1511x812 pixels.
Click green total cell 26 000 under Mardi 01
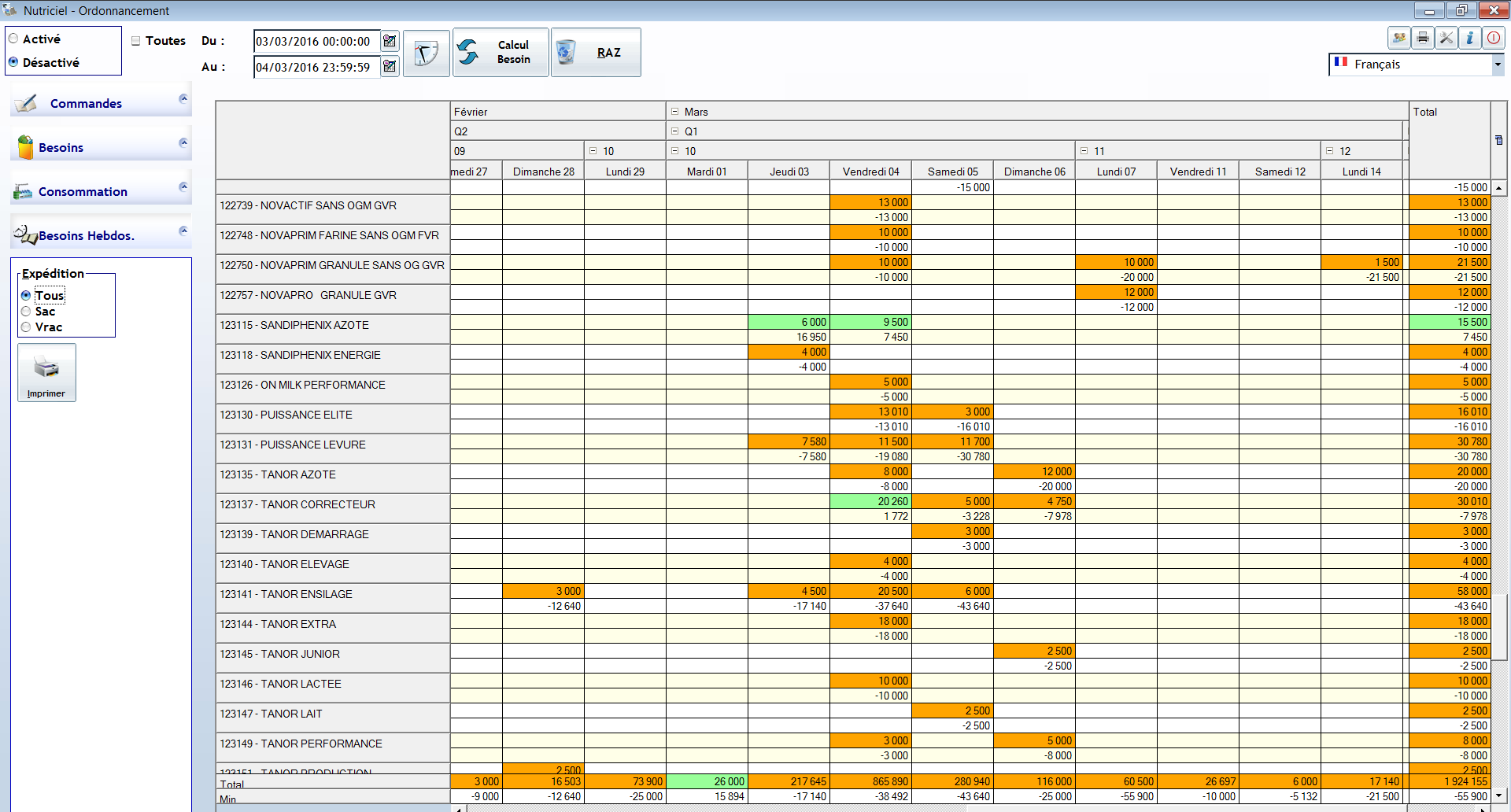707,781
